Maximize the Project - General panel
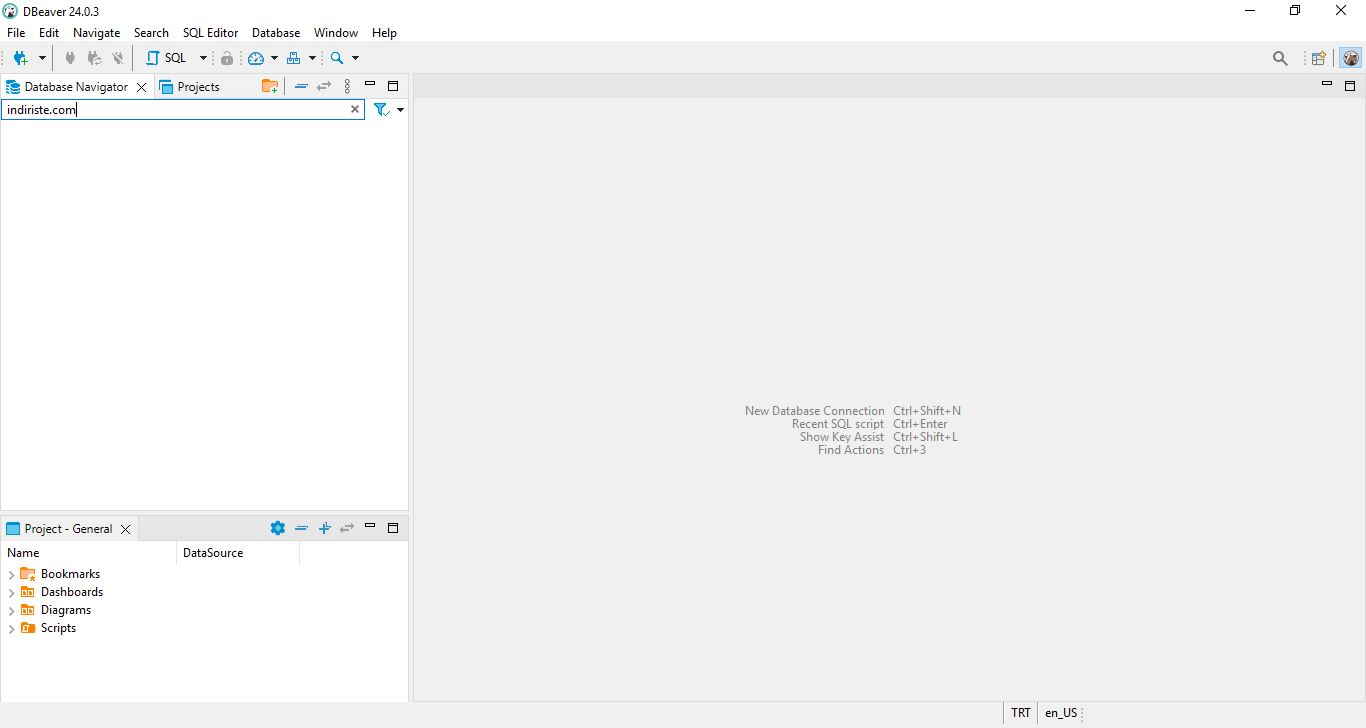 393,528
